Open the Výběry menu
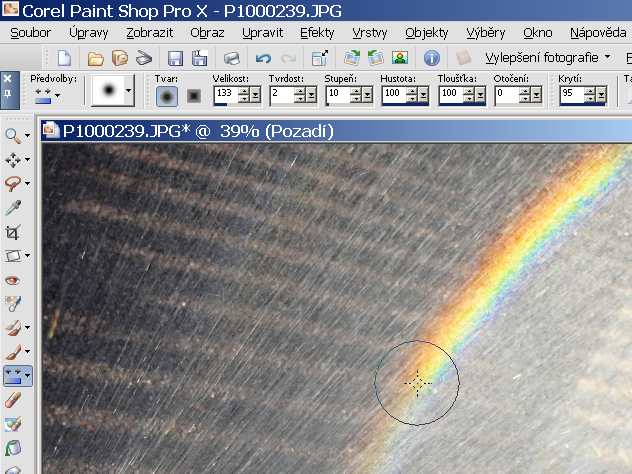Viewport: 632px width, 474px height. click(486, 33)
